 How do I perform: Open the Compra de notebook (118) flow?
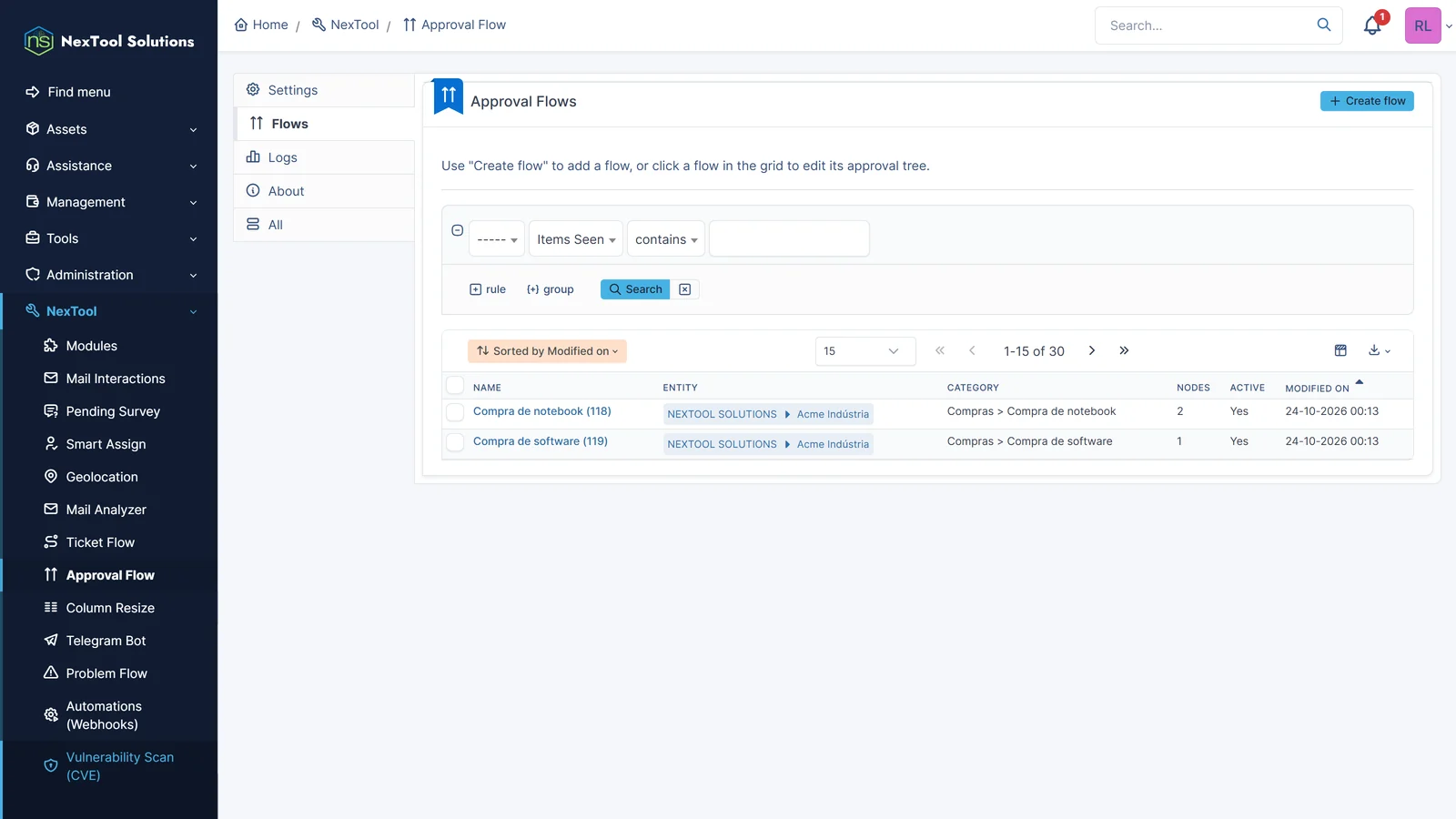tap(542, 411)
